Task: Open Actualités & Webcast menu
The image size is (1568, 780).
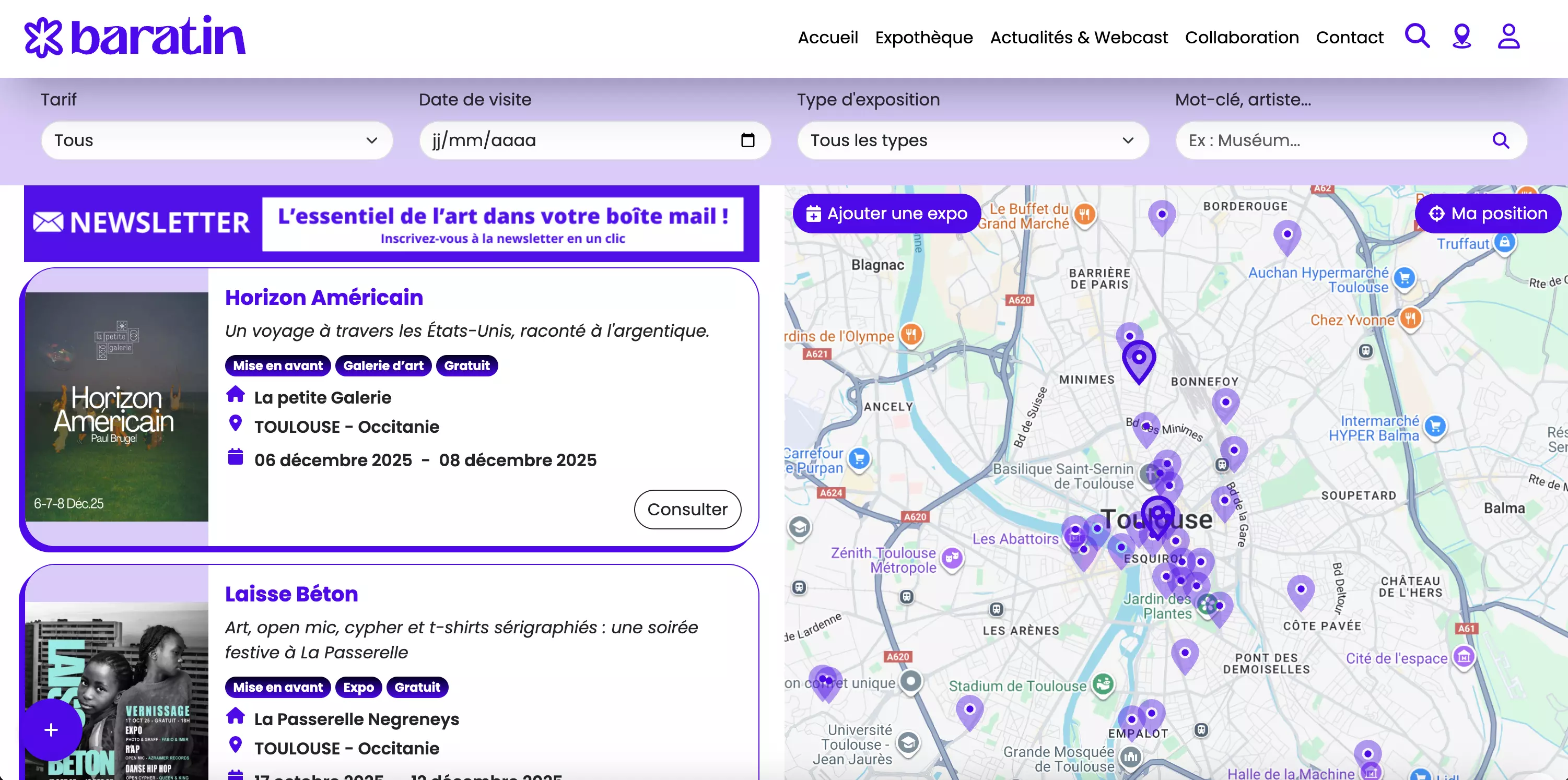Action: click(x=1079, y=38)
